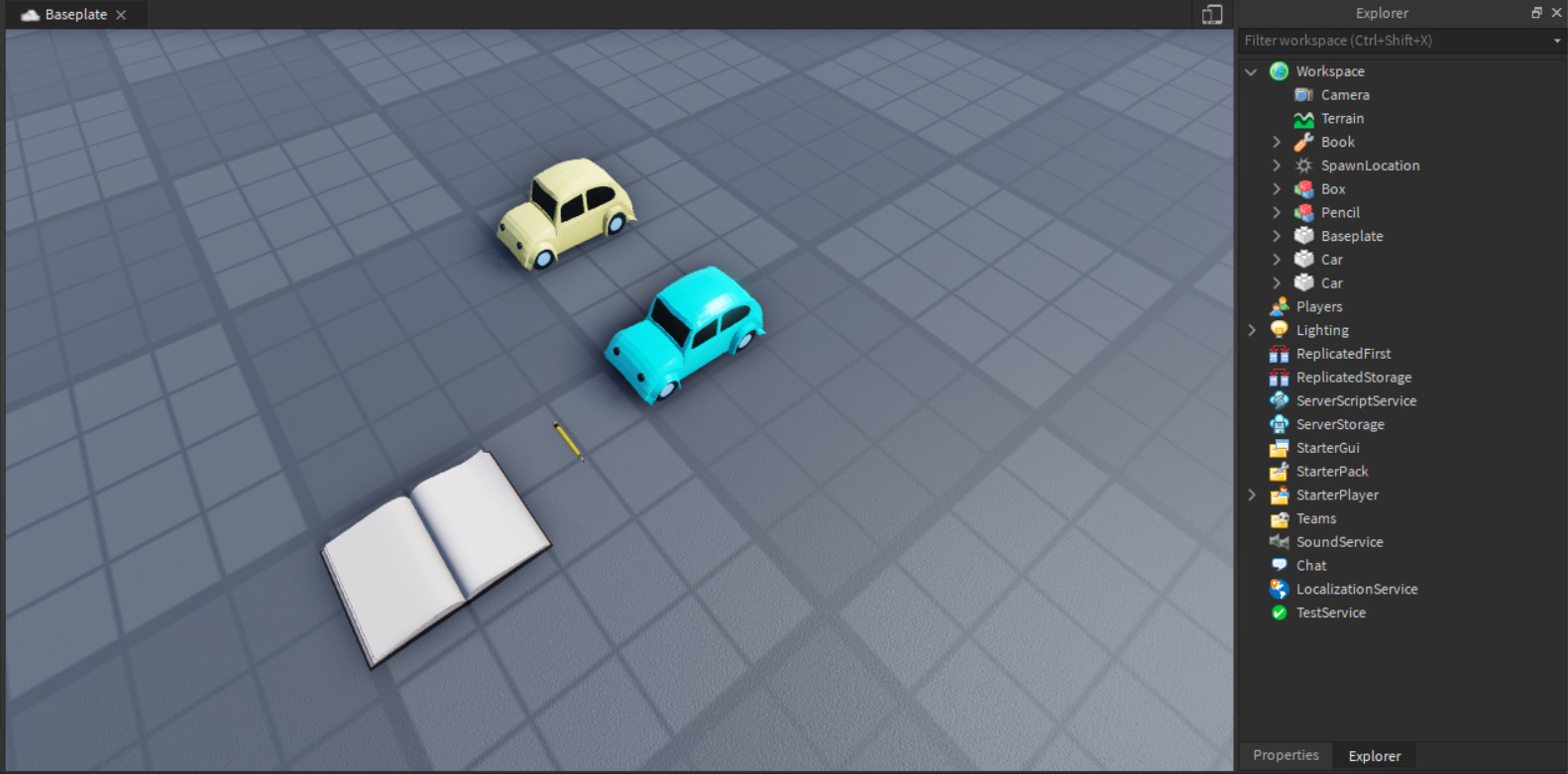
Task: Select the yellow pencil in the viewport
Action: [x=568, y=441]
